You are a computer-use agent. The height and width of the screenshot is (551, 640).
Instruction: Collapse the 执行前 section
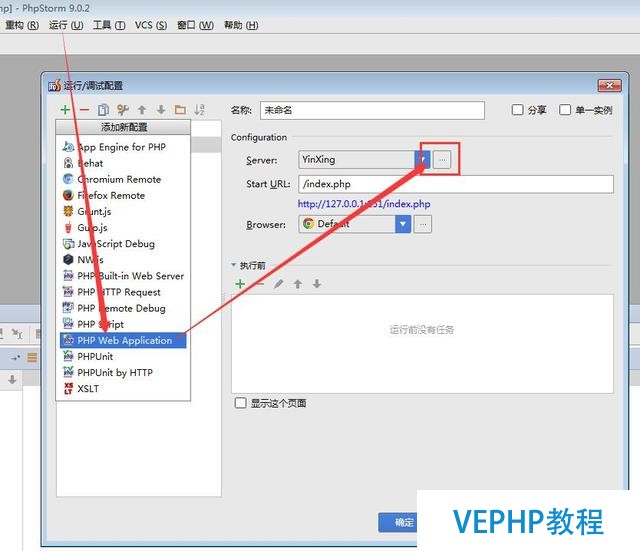234,265
